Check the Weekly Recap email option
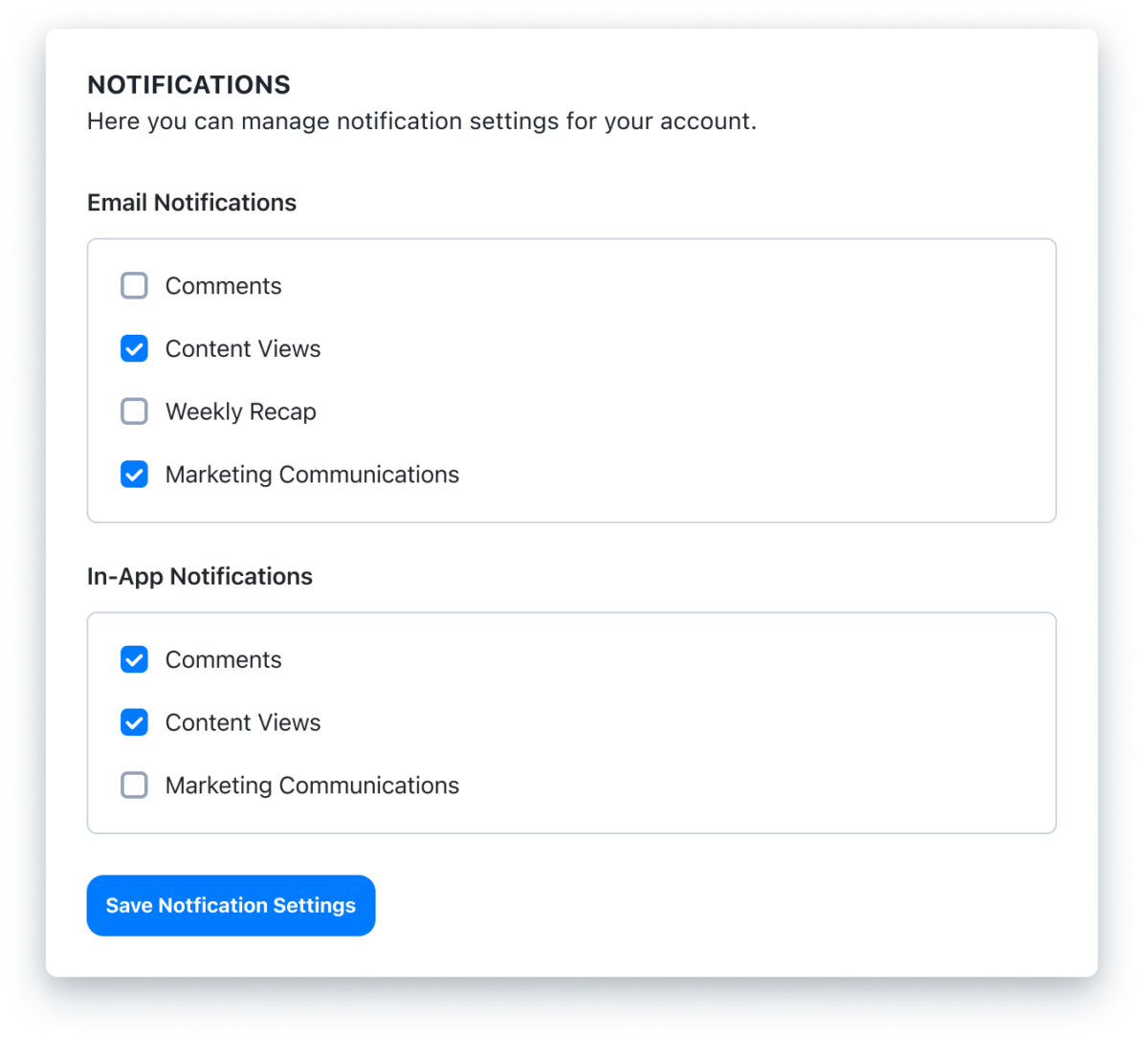 (x=134, y=411)
